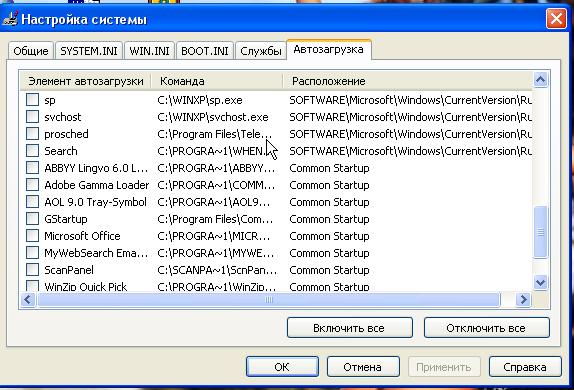Viewport: 574px width, 390px height.
Task: Select the BOOT.INI tab
Action: [205, 51]
